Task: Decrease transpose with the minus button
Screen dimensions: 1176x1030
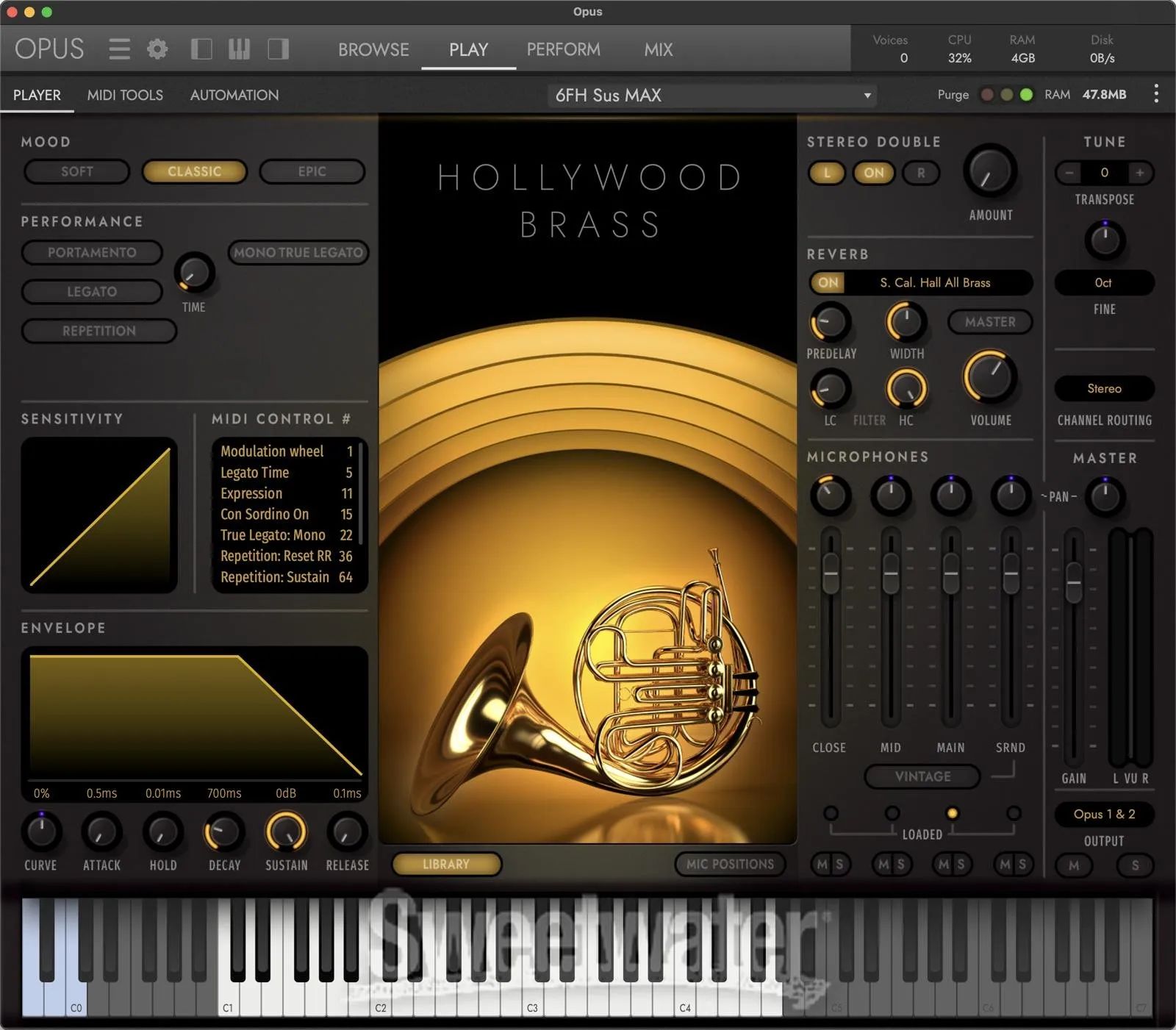Action: tap(1069, 173)
